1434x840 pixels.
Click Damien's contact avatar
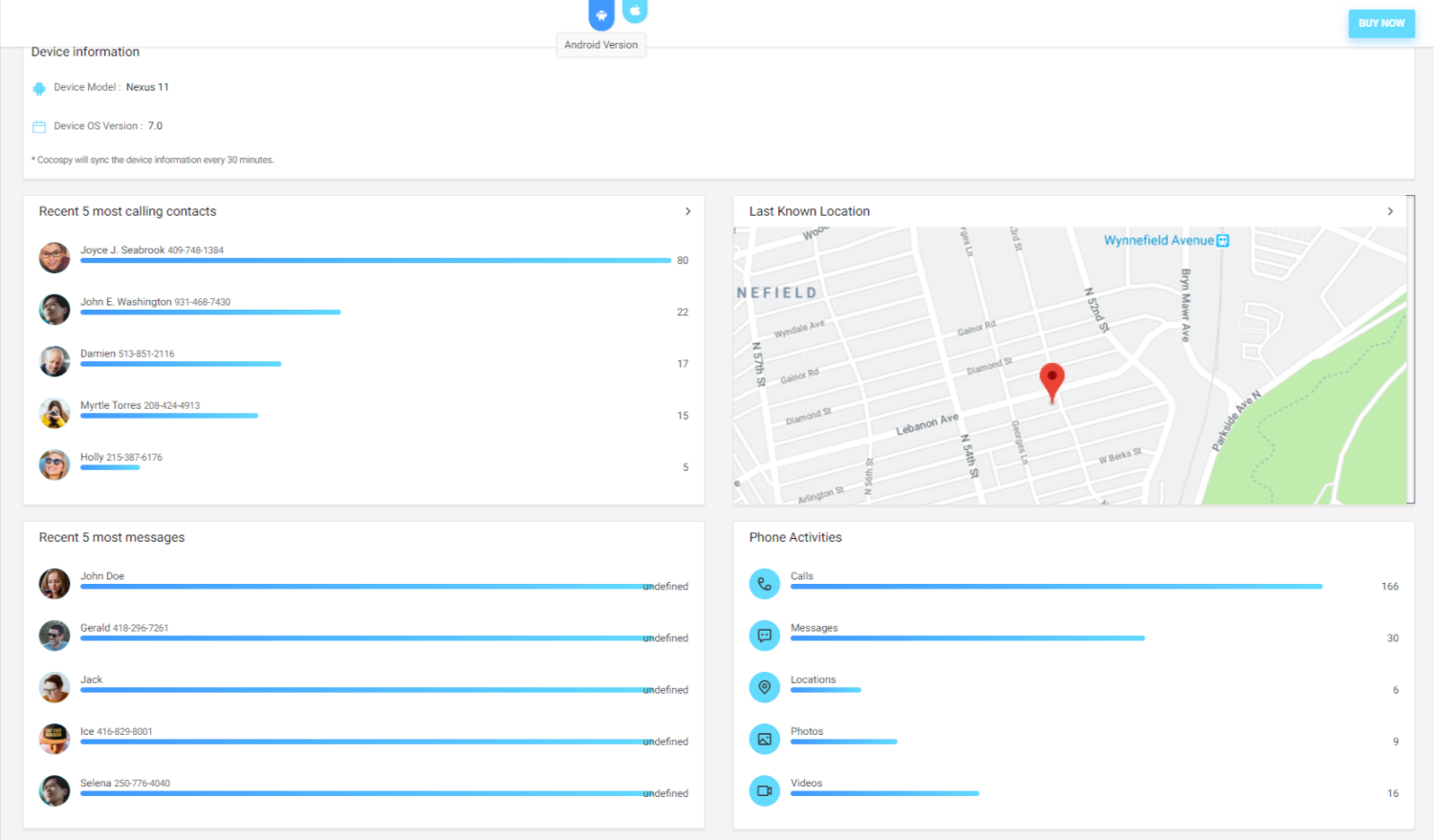[54, 361]
